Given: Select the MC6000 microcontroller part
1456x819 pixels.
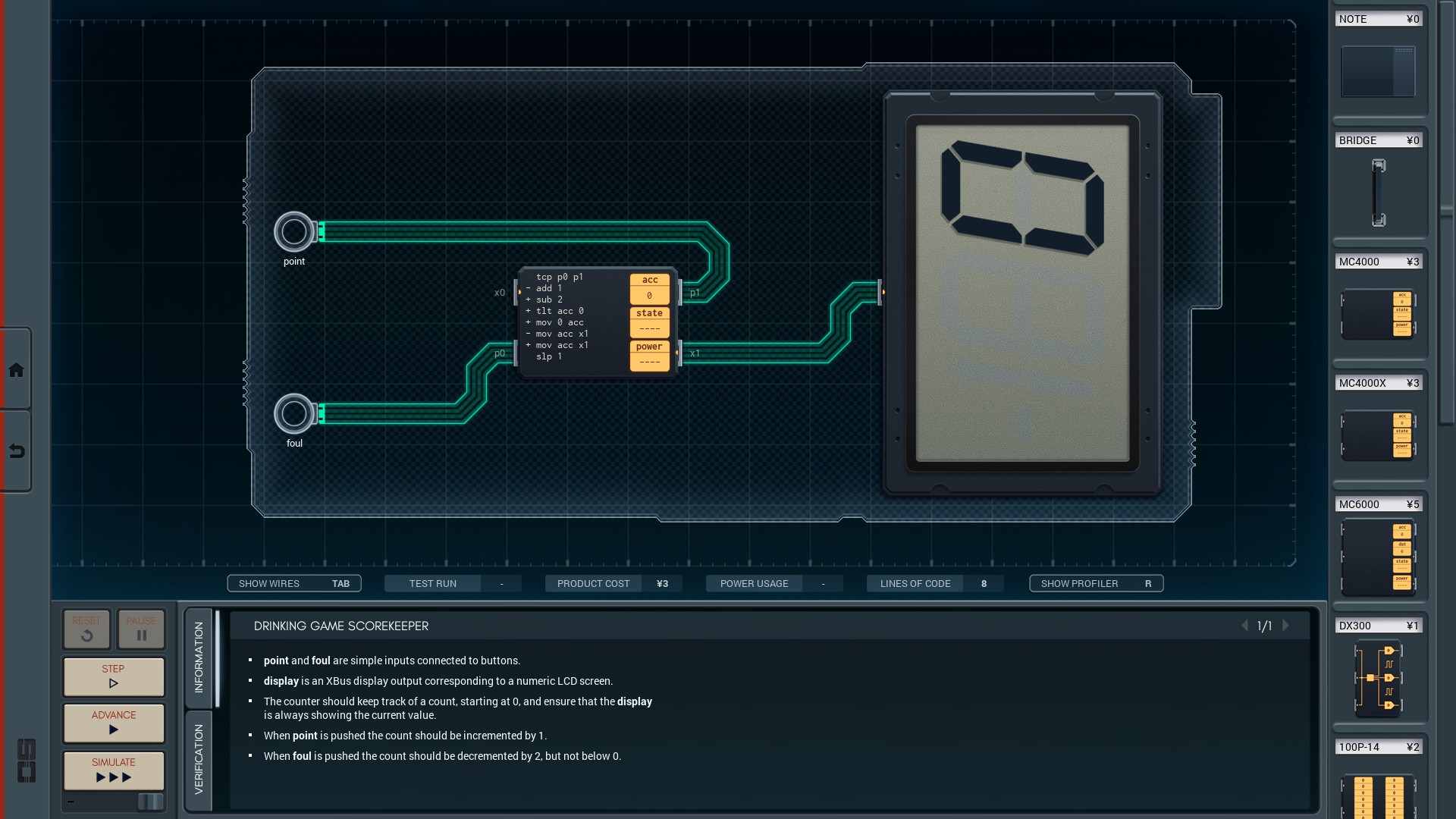Looking at the screenshot, I should (x=1377, y=557).
